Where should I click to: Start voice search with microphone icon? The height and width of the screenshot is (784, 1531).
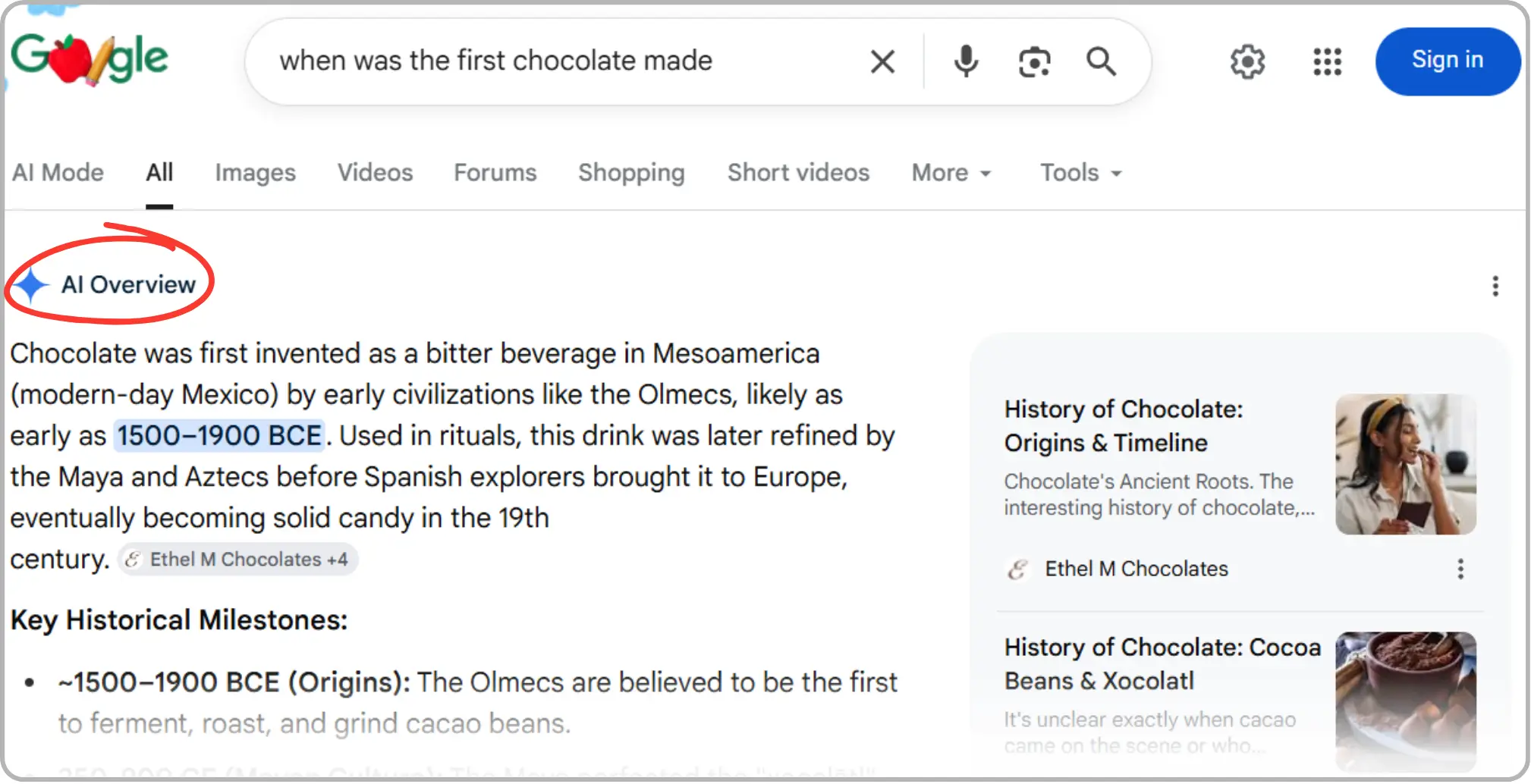[x=966, y=61]
